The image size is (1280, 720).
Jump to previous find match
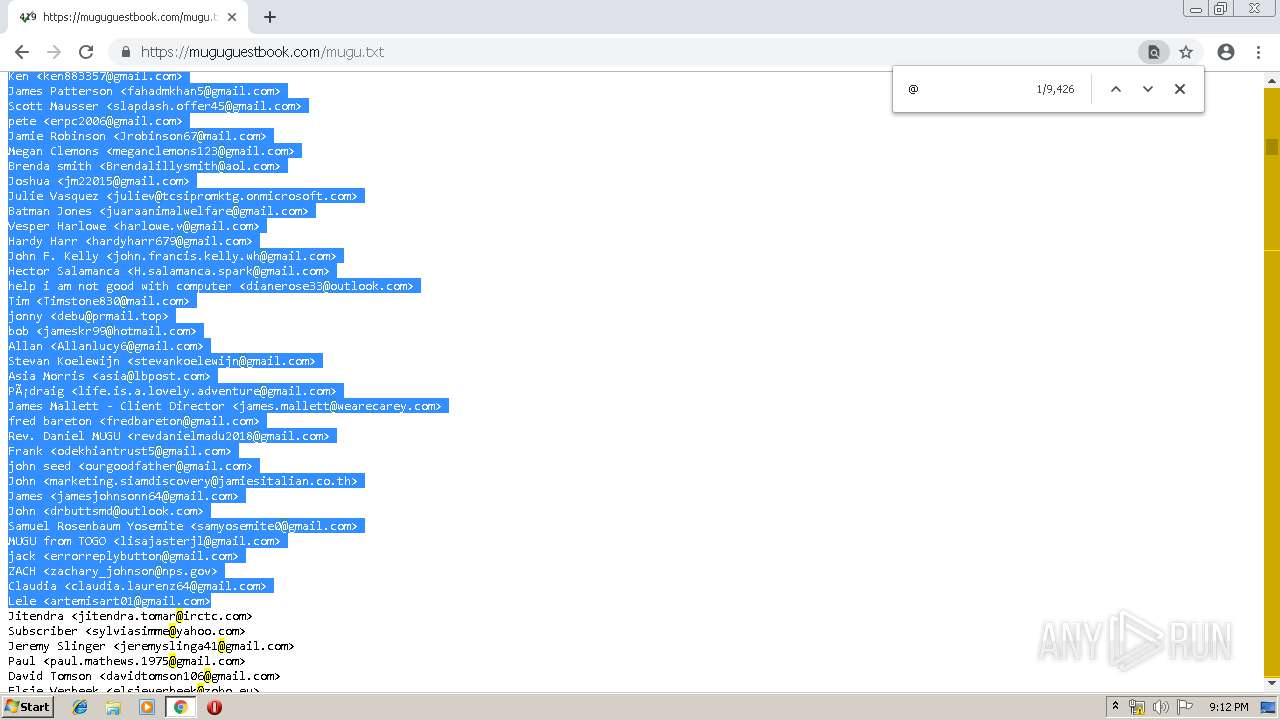[1116, 89]
